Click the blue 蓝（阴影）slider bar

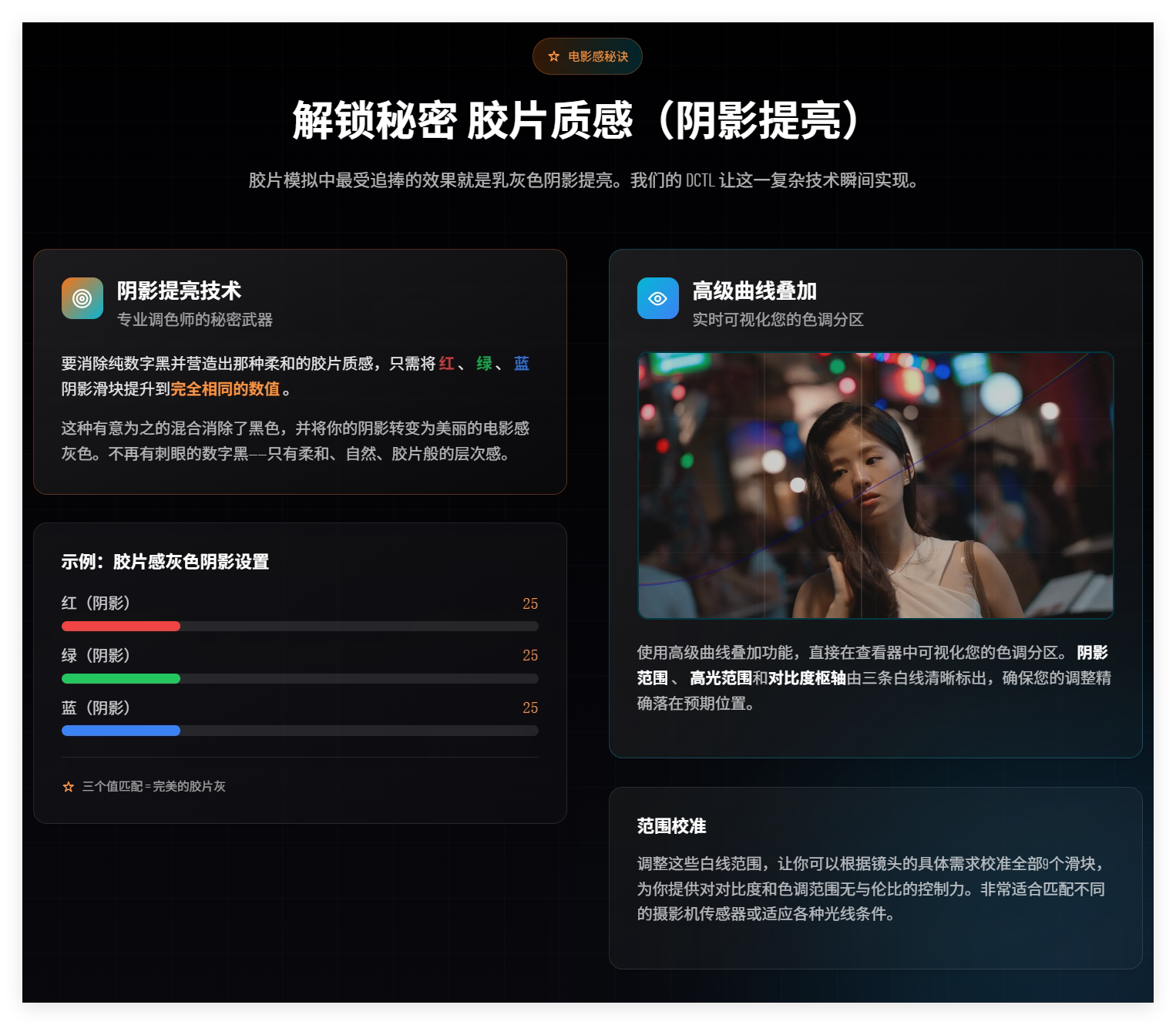coord(300,731)
